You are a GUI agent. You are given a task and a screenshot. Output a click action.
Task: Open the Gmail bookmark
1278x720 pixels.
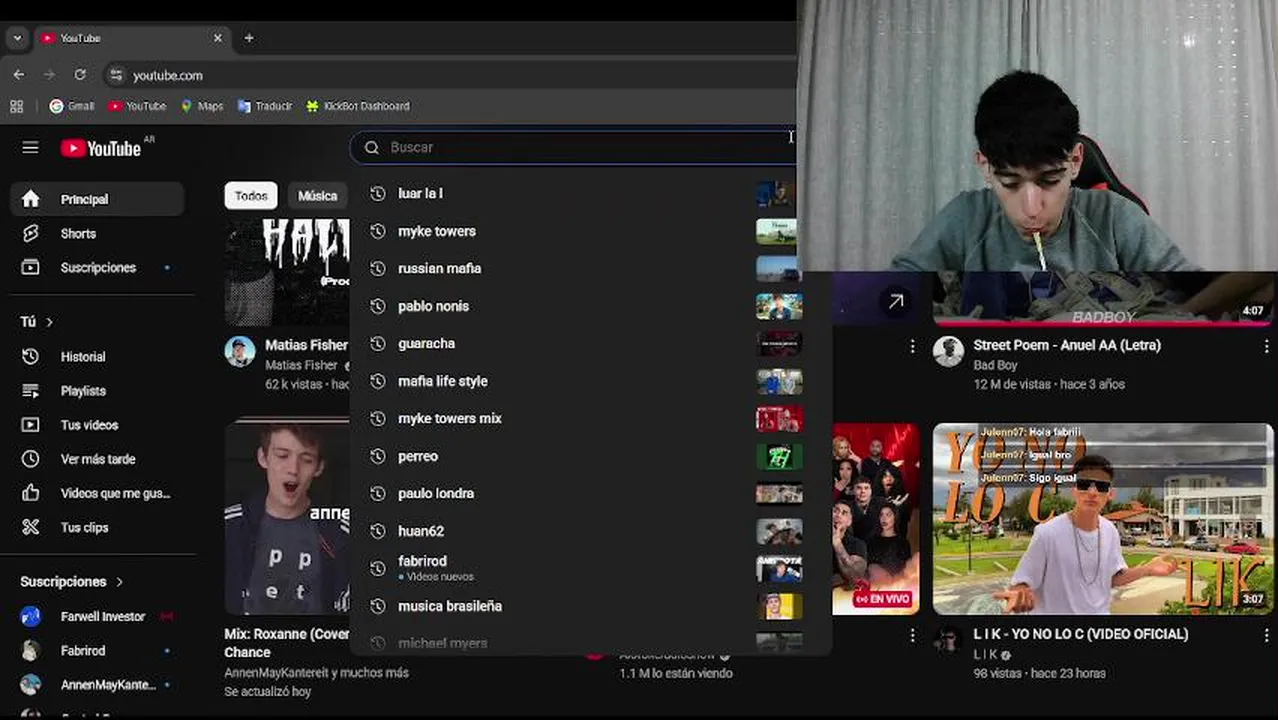pyautogui.click(x=72, y=106)
